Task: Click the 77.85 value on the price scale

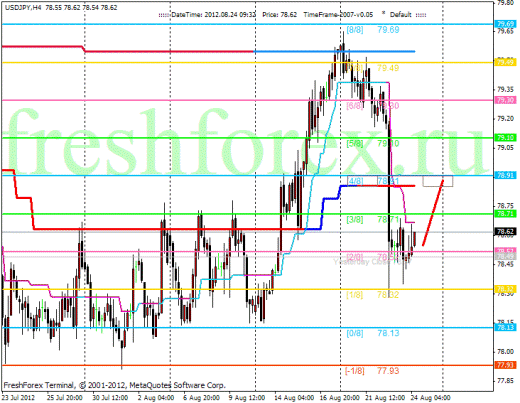Action: coord(505,380)
